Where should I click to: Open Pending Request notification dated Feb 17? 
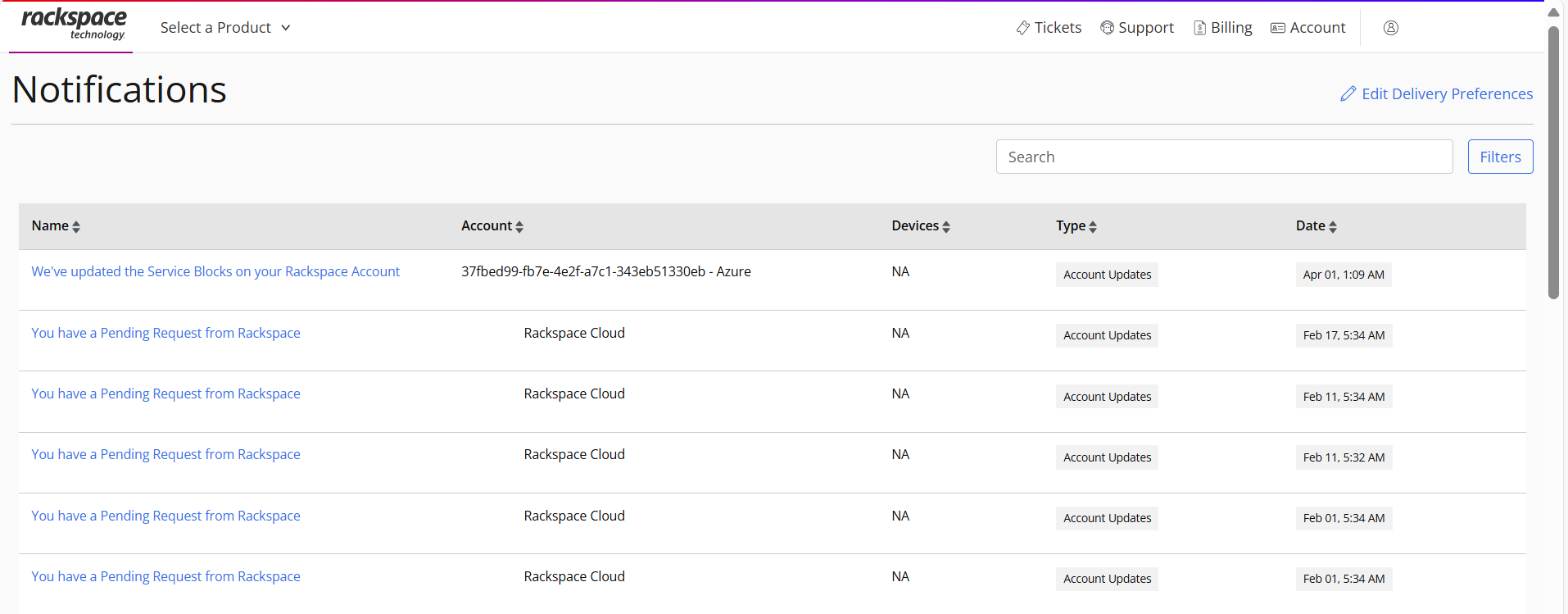click(x=165, y=333)
